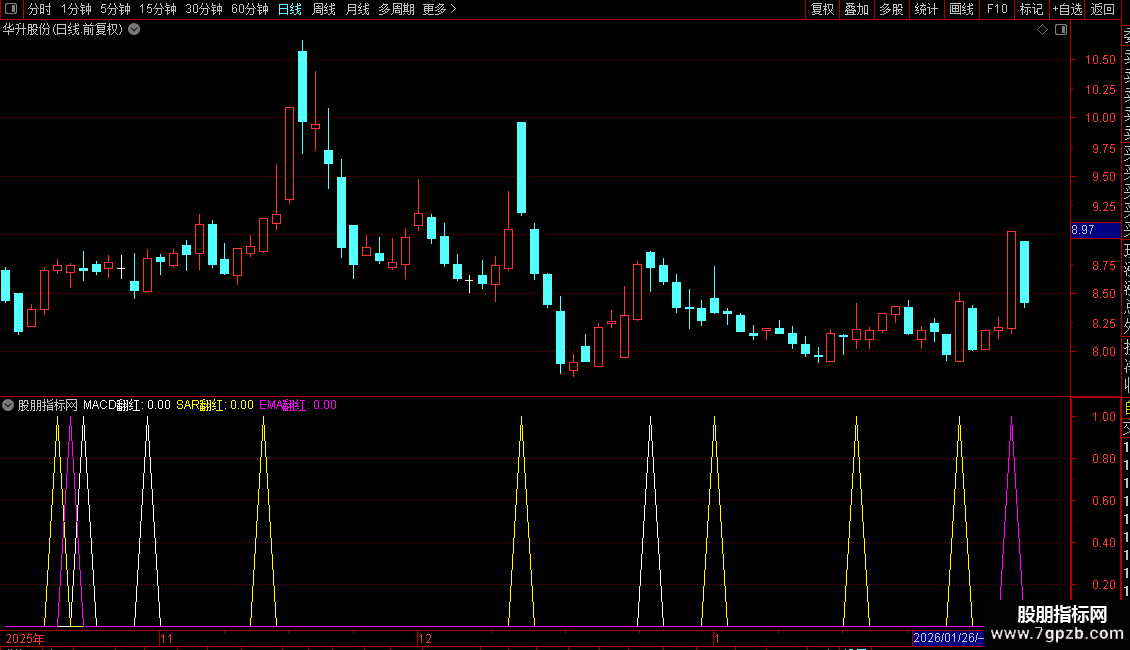Add stock via +自选 button
The image size is (1130, 650).
(1067, 9)
